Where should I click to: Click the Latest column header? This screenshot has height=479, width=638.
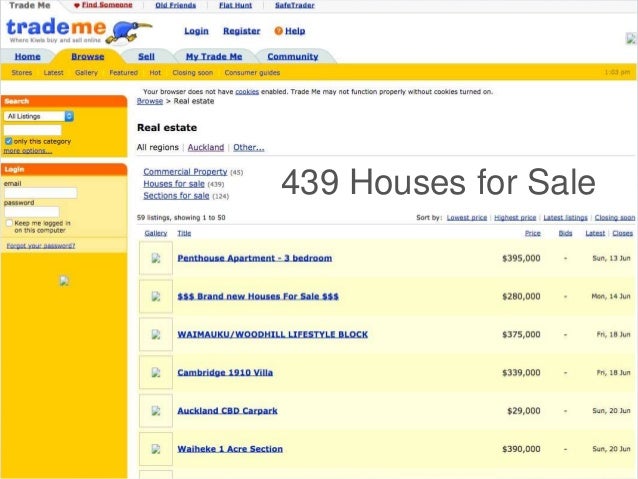click(x=595, y=233)
